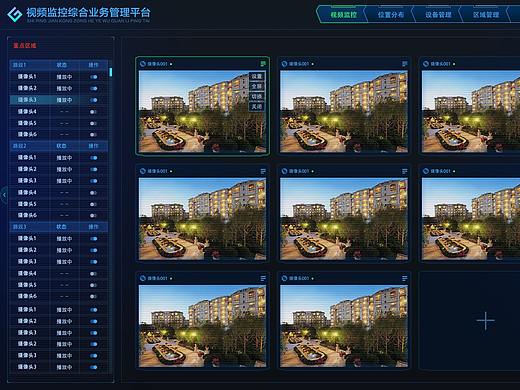Go to the 区域管理 tab
This screenshot has height=390, width=520.
(x=486, y=15)
